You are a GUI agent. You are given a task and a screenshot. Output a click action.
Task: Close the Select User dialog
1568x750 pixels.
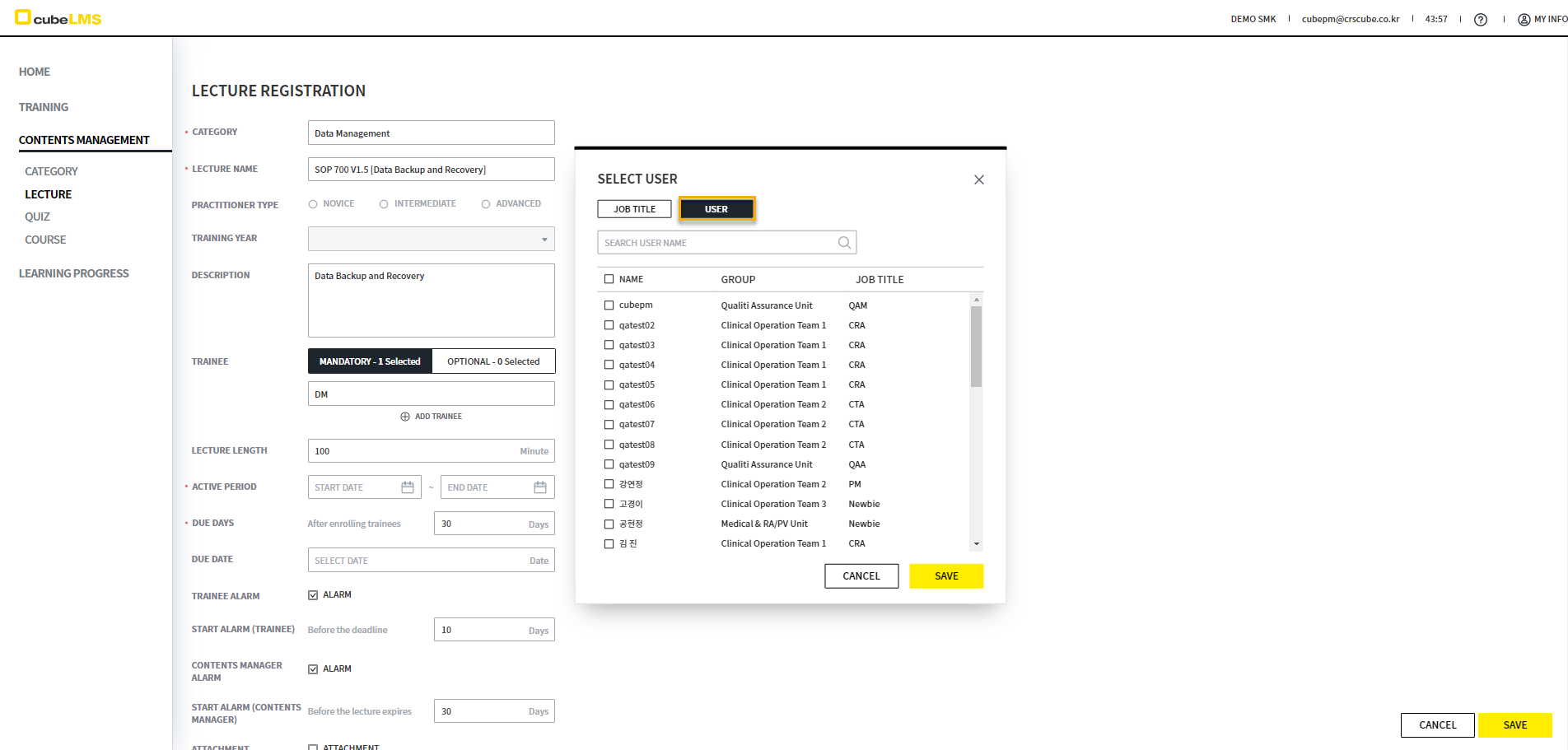pos(979,179)
